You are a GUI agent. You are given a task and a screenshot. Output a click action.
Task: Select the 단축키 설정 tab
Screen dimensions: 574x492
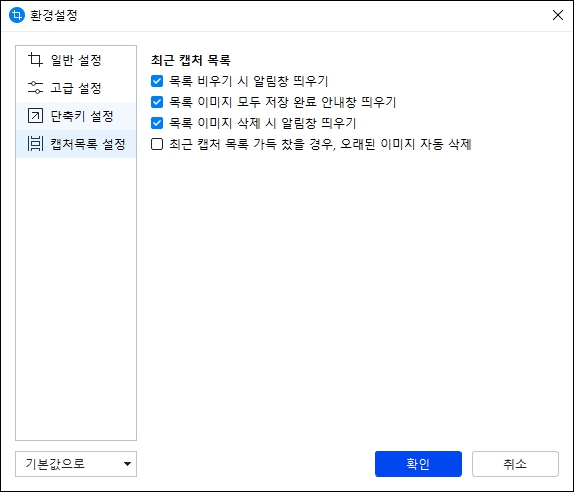pos(76,116)
